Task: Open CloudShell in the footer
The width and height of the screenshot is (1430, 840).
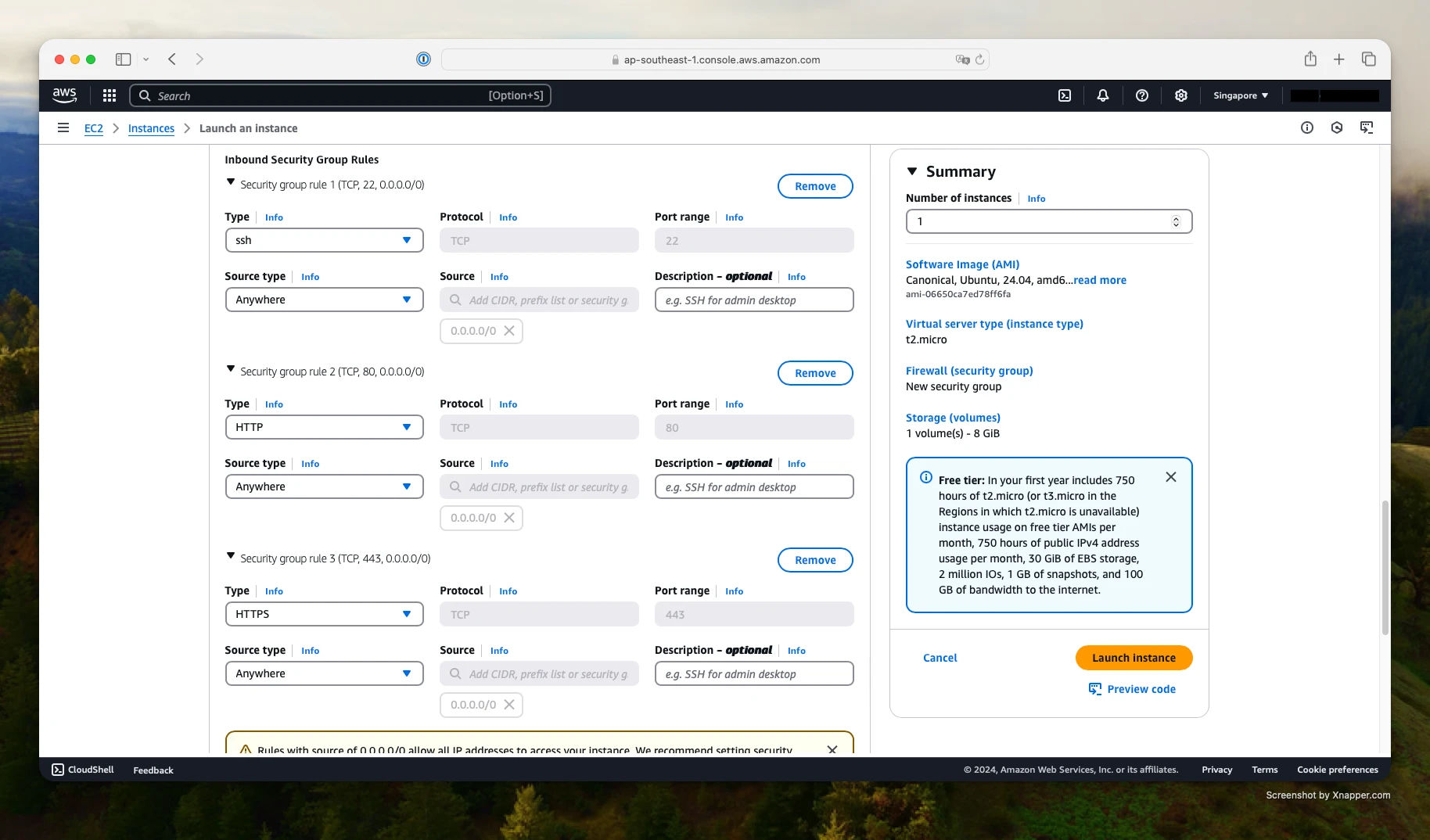Action: coord(83,770)
